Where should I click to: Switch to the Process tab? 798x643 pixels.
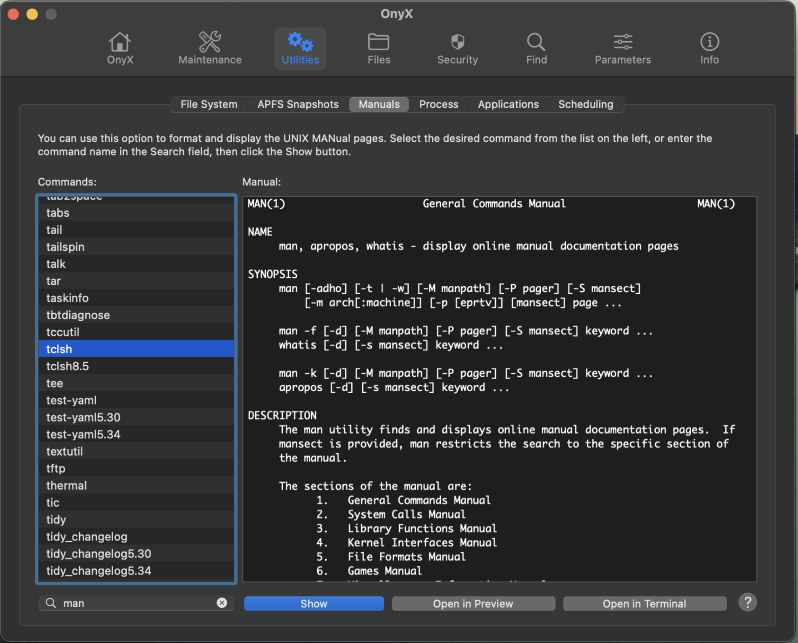pyautogui.click(x=439, y=104)
